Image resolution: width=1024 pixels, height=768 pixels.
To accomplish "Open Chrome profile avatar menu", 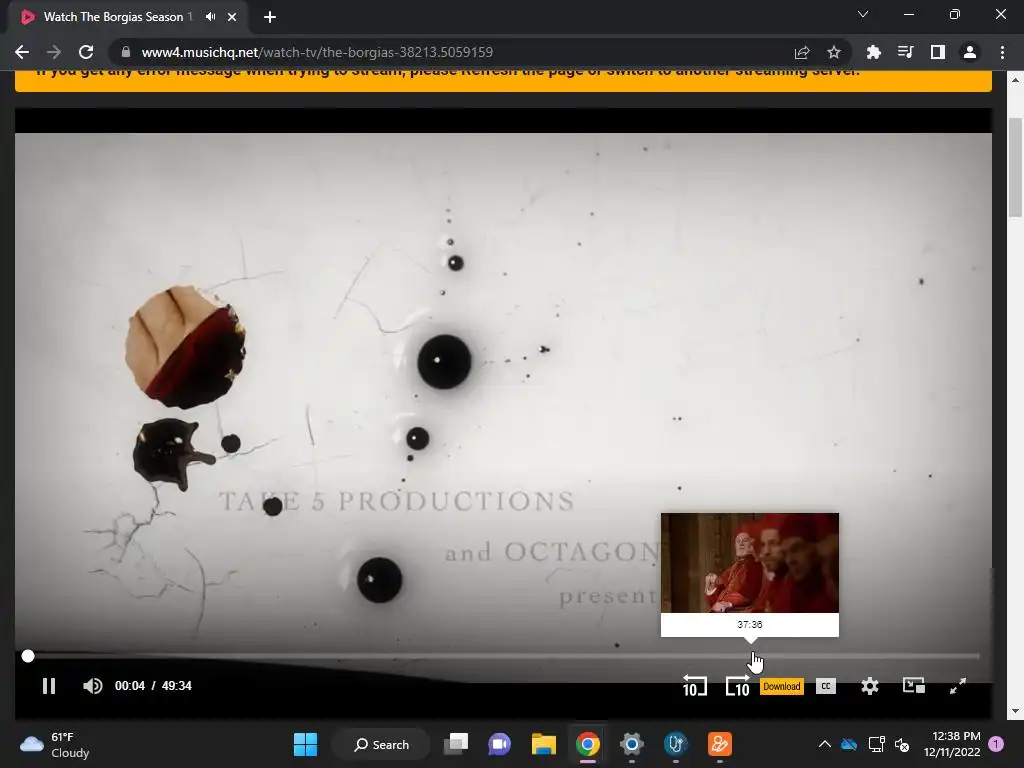I will [970, 52].
